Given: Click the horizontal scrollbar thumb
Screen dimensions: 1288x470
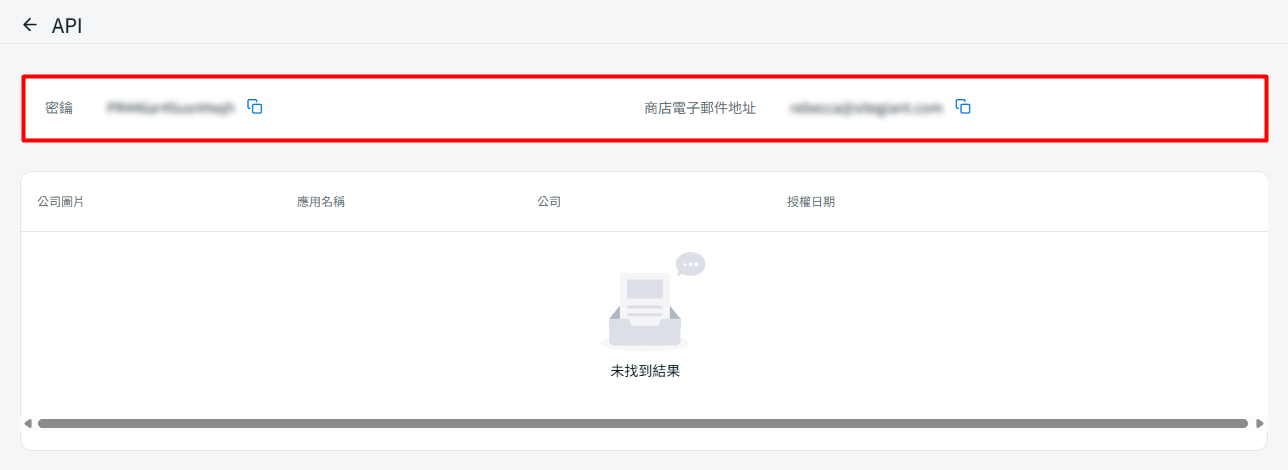Looking at the screenshot, I should coord(640,424).
